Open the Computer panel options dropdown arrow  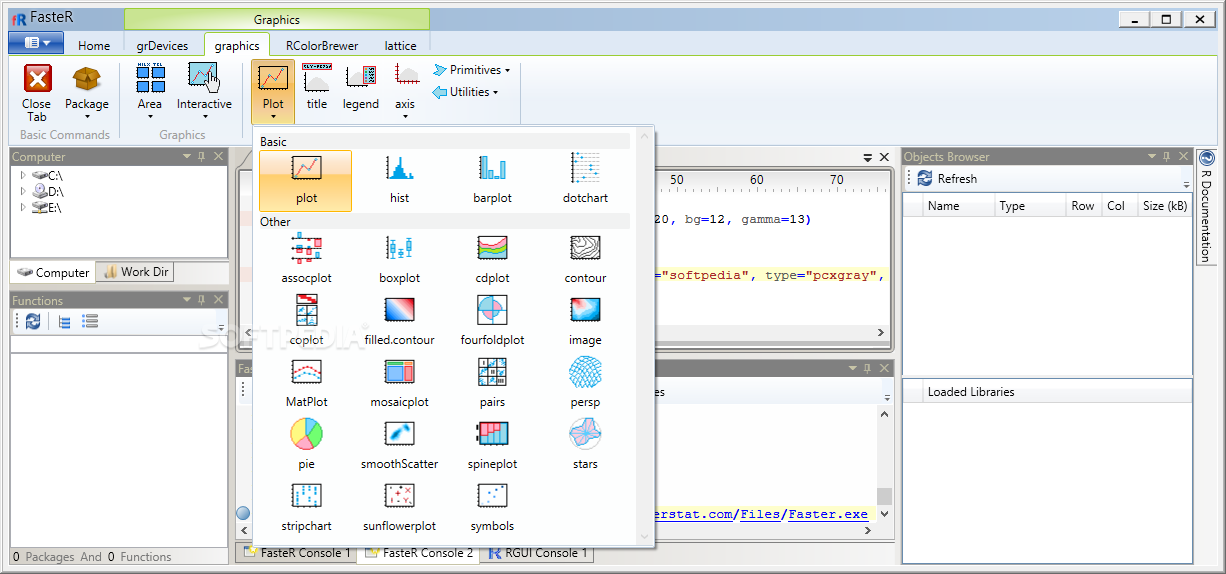(x=187, y=157)
